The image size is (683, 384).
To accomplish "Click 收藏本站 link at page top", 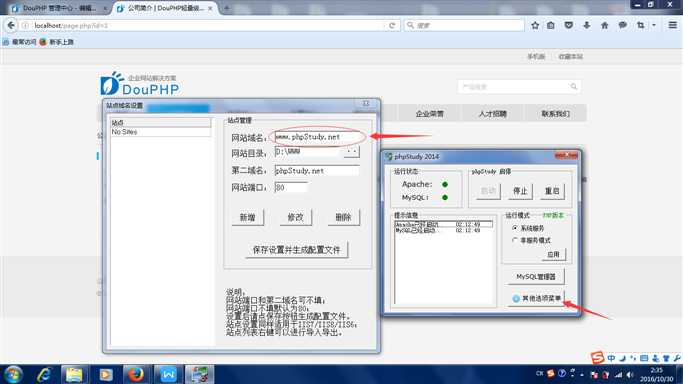I will (x=571, y=57).
